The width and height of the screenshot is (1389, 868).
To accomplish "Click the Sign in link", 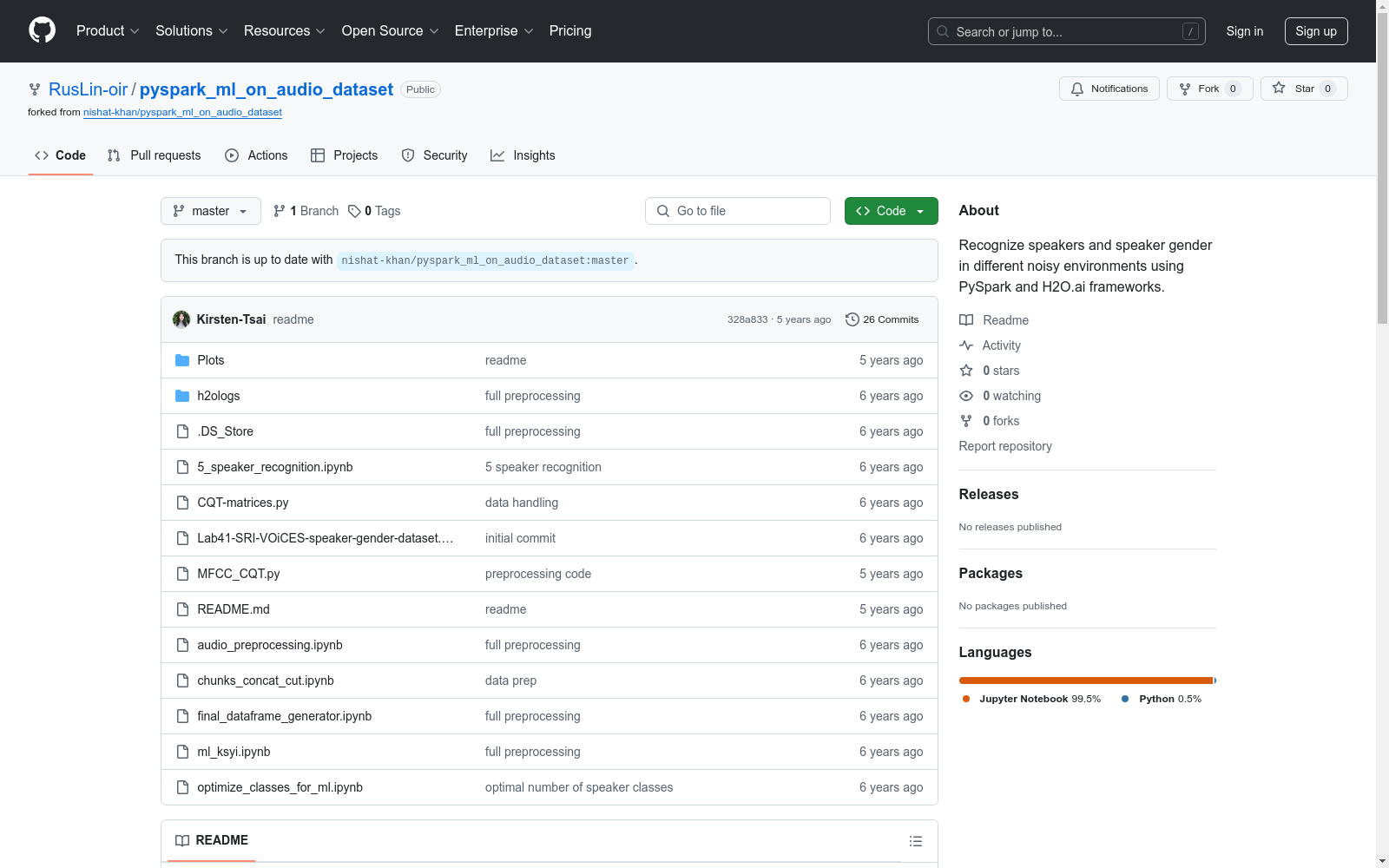I will 1245,31.
